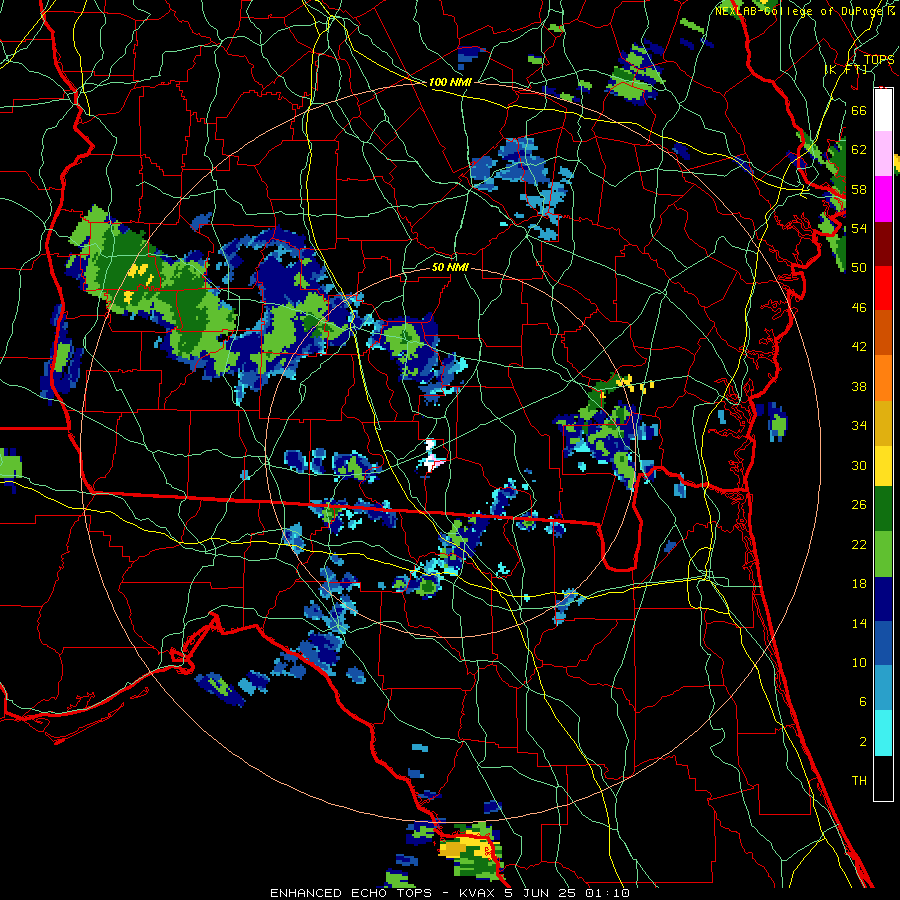The height and width of the screenshot is (900, 900).
Task: Click the light orange legend swatch
Action: pos(883,377)
